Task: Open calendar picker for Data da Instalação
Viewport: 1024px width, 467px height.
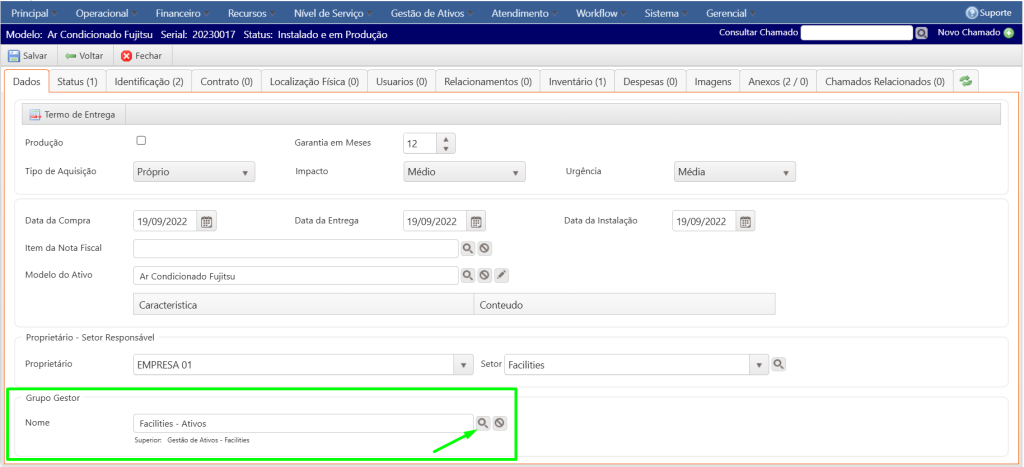Action: (x=746, y=222)
